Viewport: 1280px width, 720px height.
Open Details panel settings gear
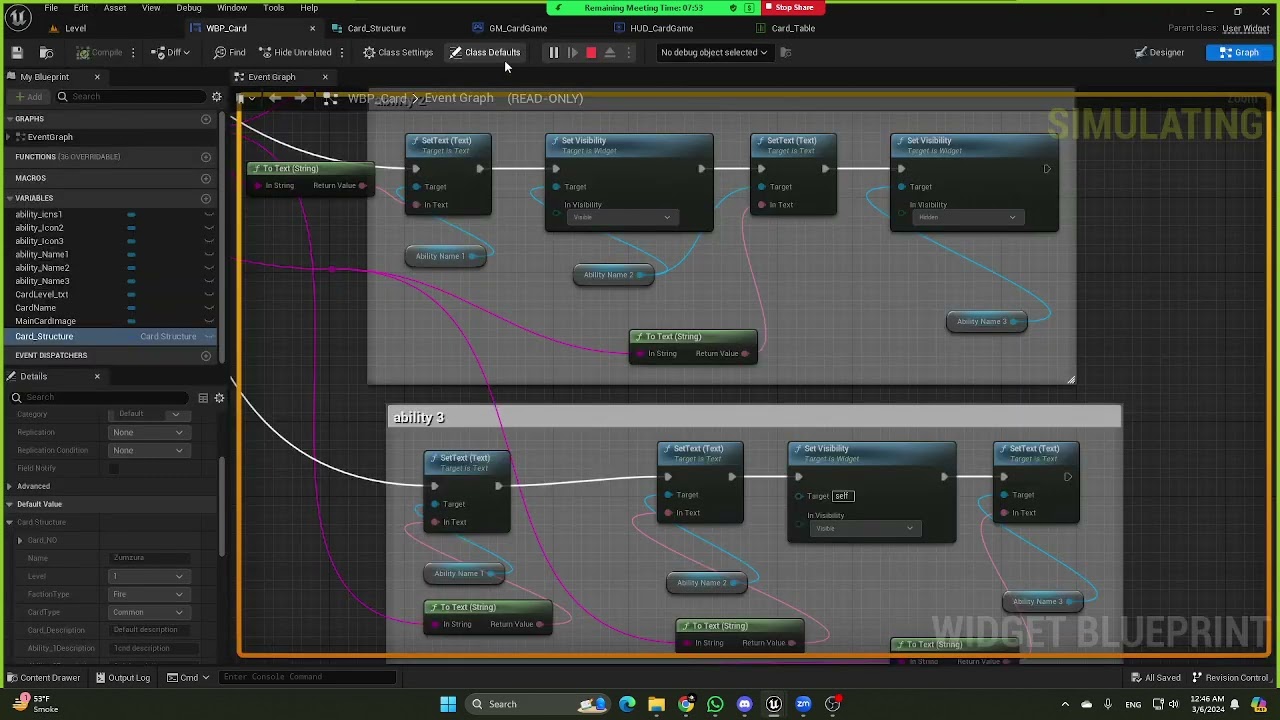pyautogui.click(x=219, y=397)
